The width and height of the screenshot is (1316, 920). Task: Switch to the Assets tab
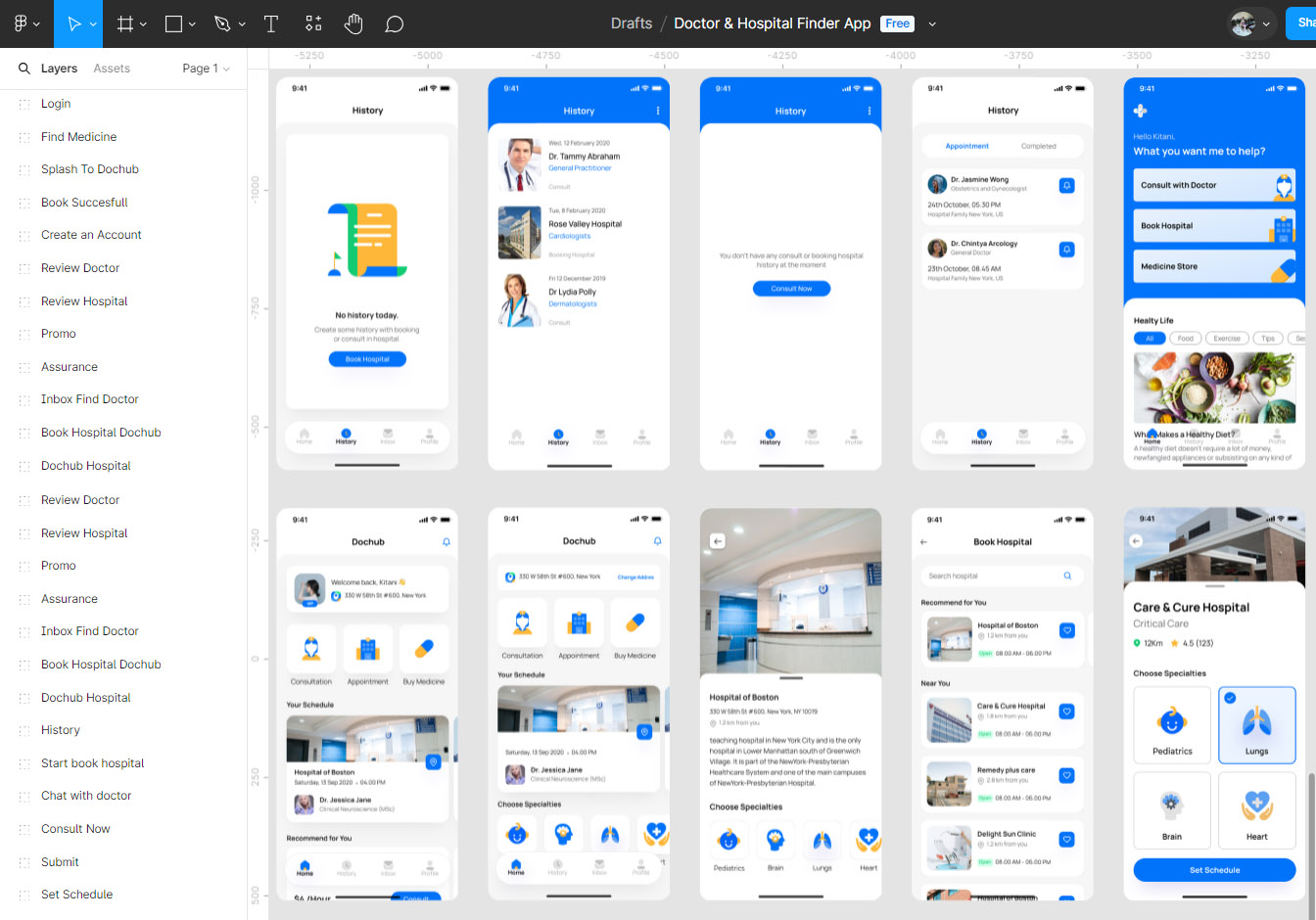click(112, 69)
